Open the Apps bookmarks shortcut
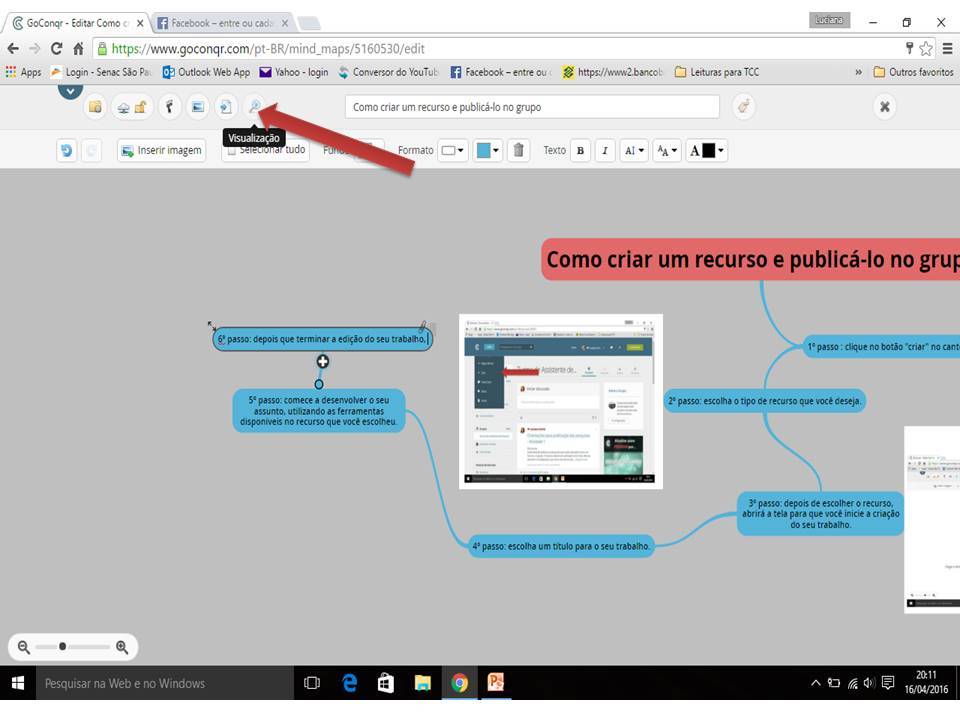Image resolution: width=960 pixels, height=720 pixels. click(x=23, y=72)
